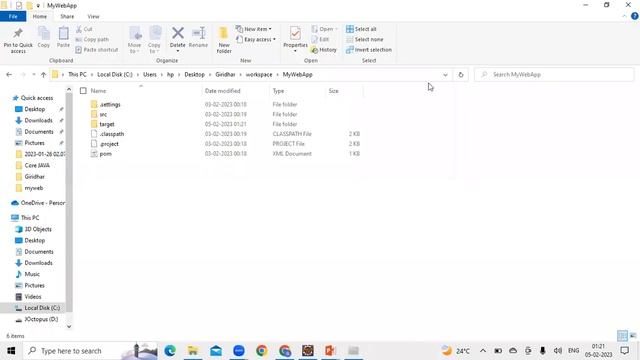640x360 pixels.
Task: Click the Properties checkmark icon
Action: pyautogui.click(x=295, y=33)
